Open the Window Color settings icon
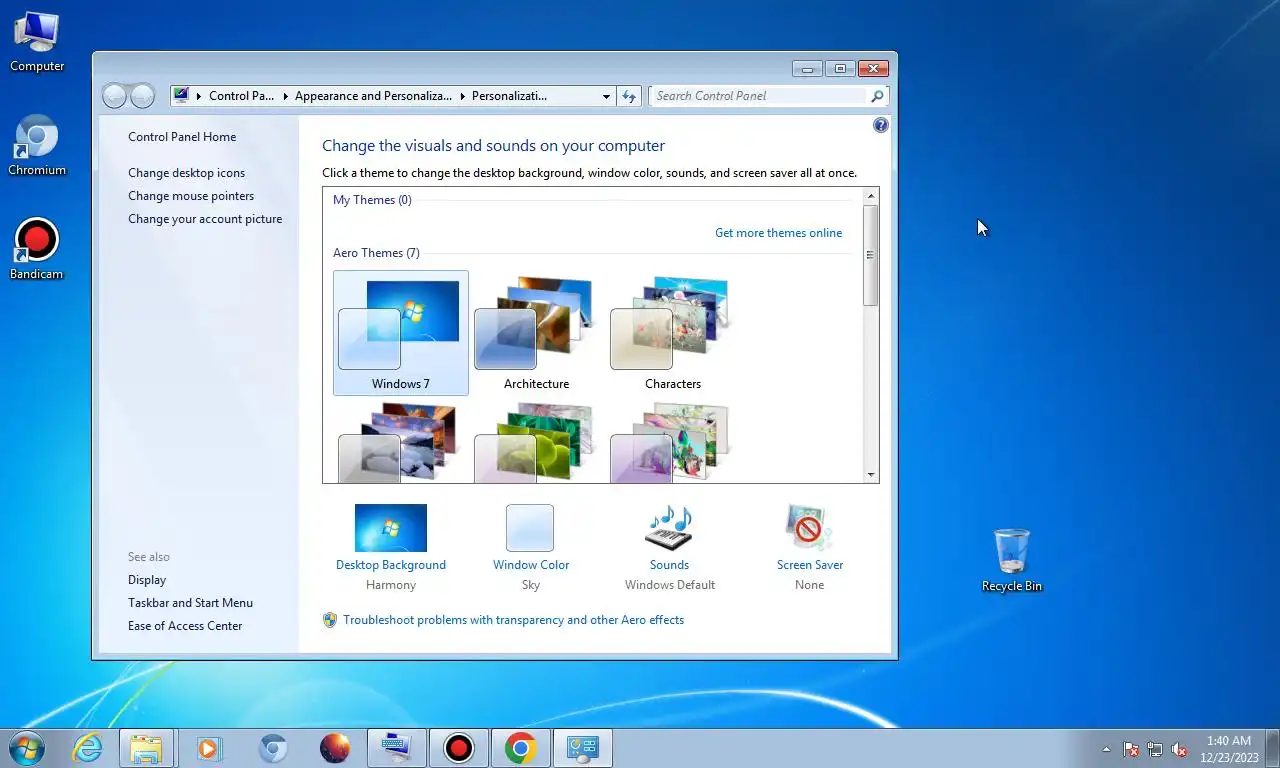Viewport: 1280px width, 768px height. point(530,528)
